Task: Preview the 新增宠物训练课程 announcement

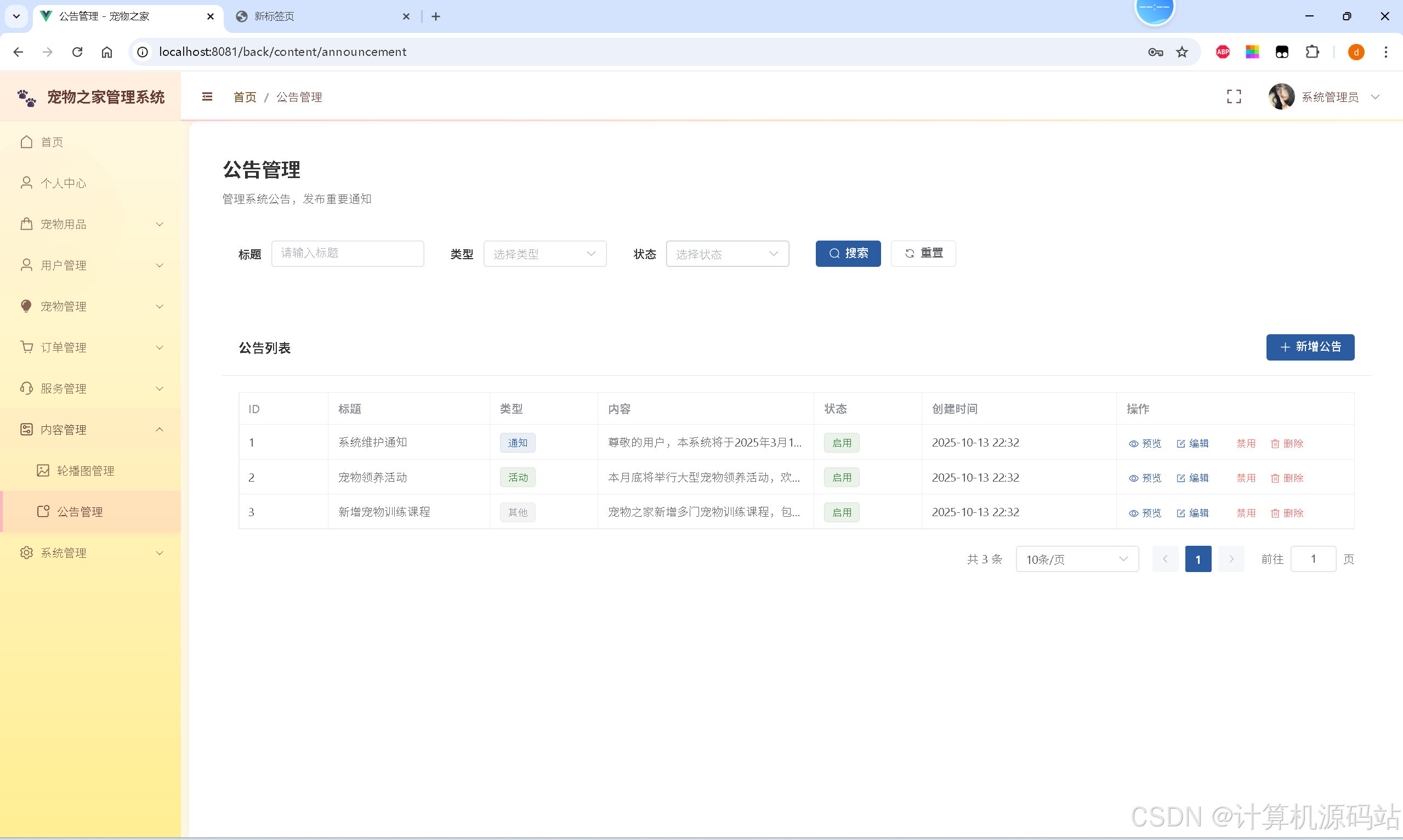Action: coord(1144,513)
